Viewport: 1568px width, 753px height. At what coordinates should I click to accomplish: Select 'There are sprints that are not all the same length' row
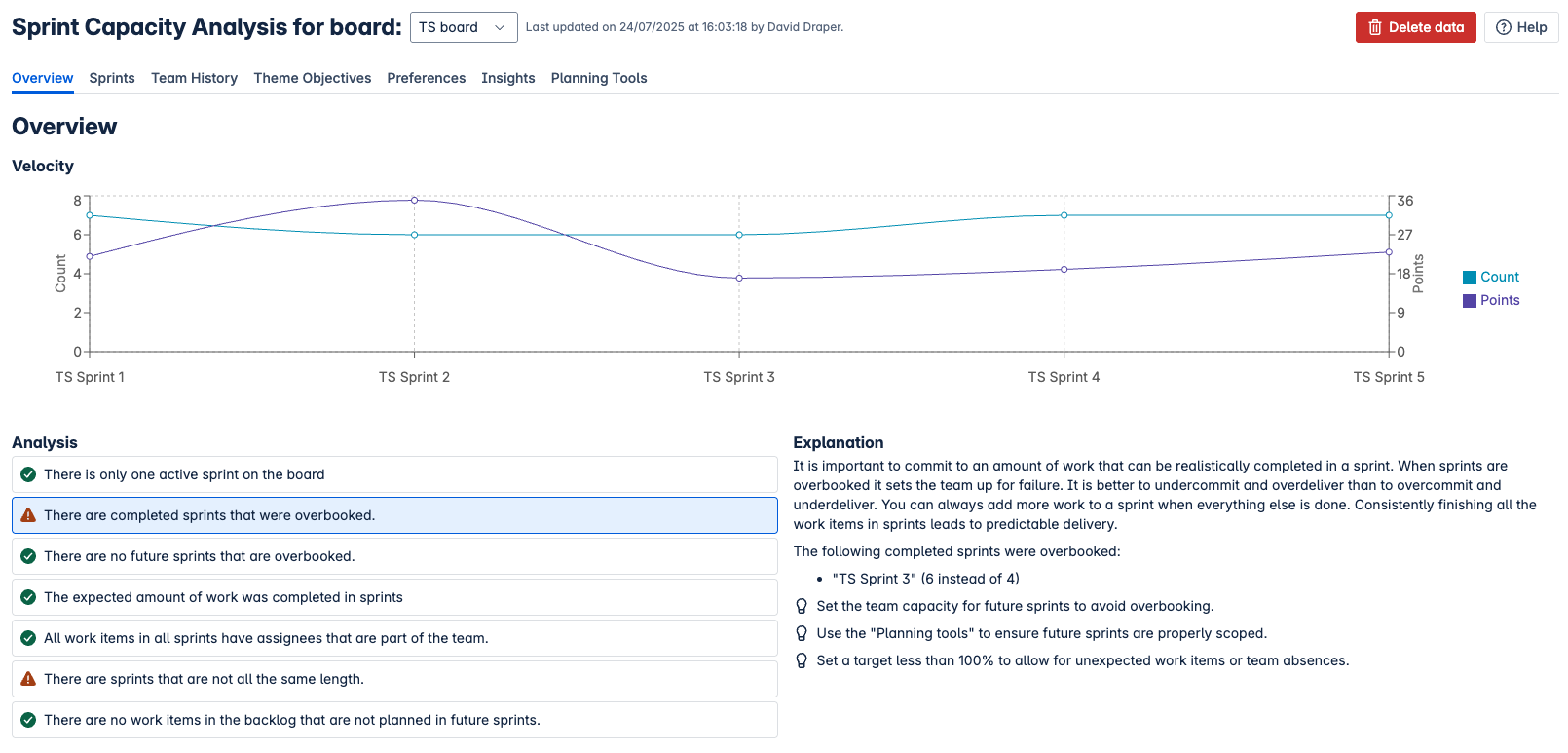[x=394, y=679]
